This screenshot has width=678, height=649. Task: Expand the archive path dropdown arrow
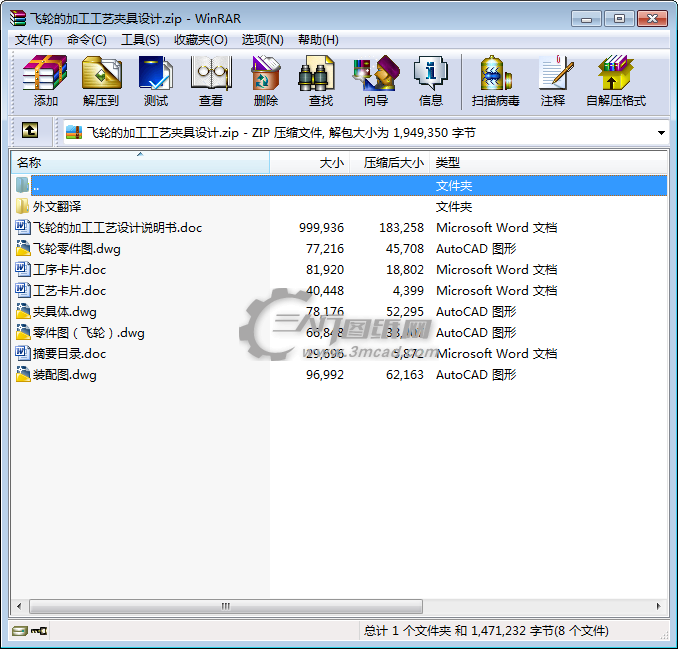[x=661, y=133]
